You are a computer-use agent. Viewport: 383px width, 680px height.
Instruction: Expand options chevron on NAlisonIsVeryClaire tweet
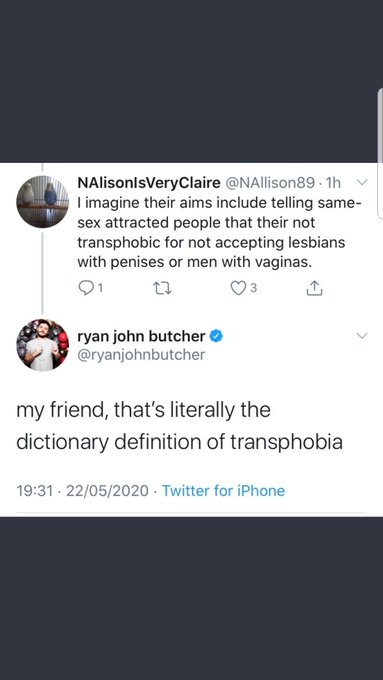click(361, 183)
